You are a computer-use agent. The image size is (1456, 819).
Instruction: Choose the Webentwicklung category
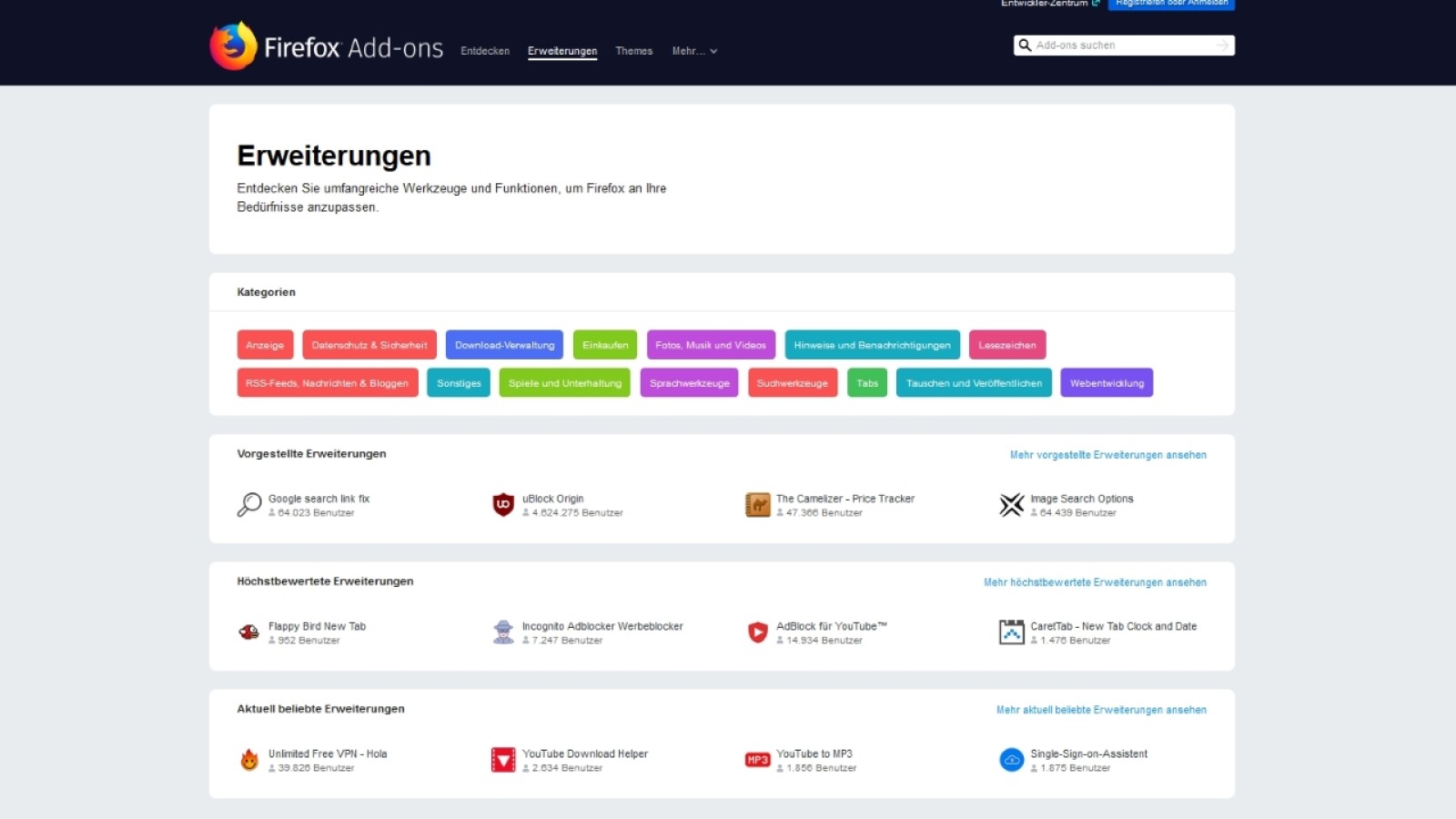click(1107, 383)
